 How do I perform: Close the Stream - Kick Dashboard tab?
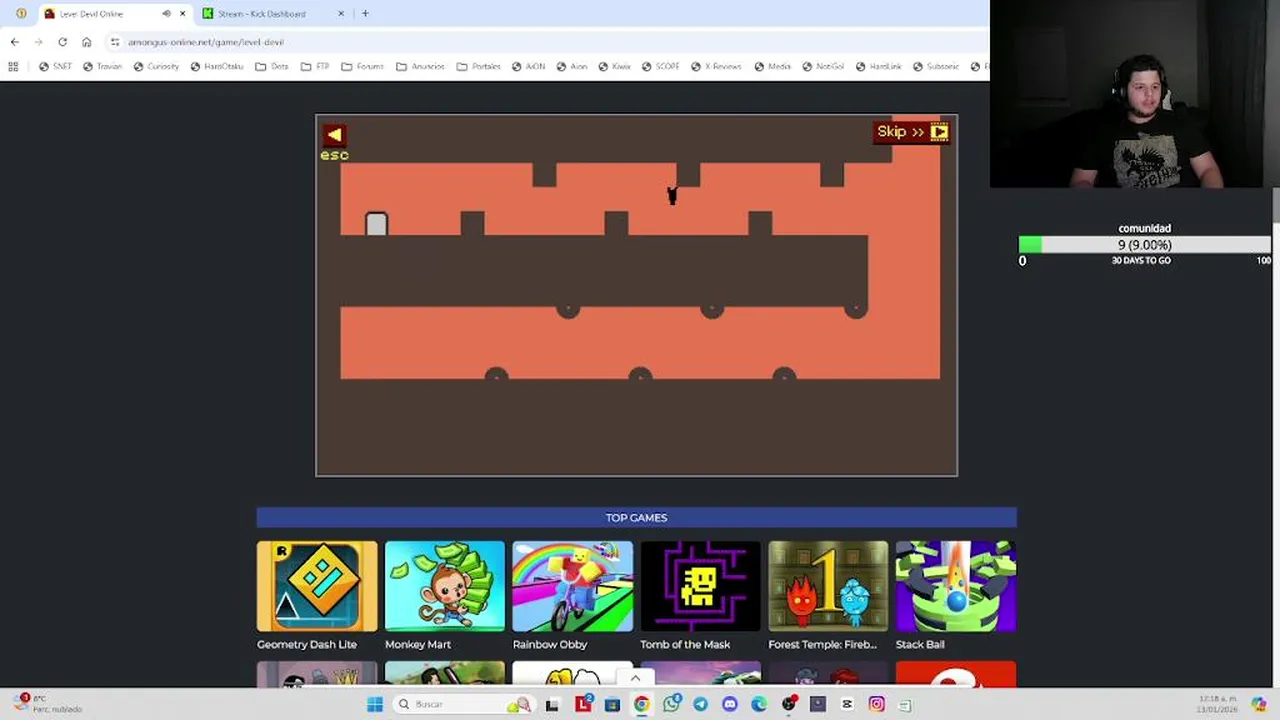tap(341, 14)
